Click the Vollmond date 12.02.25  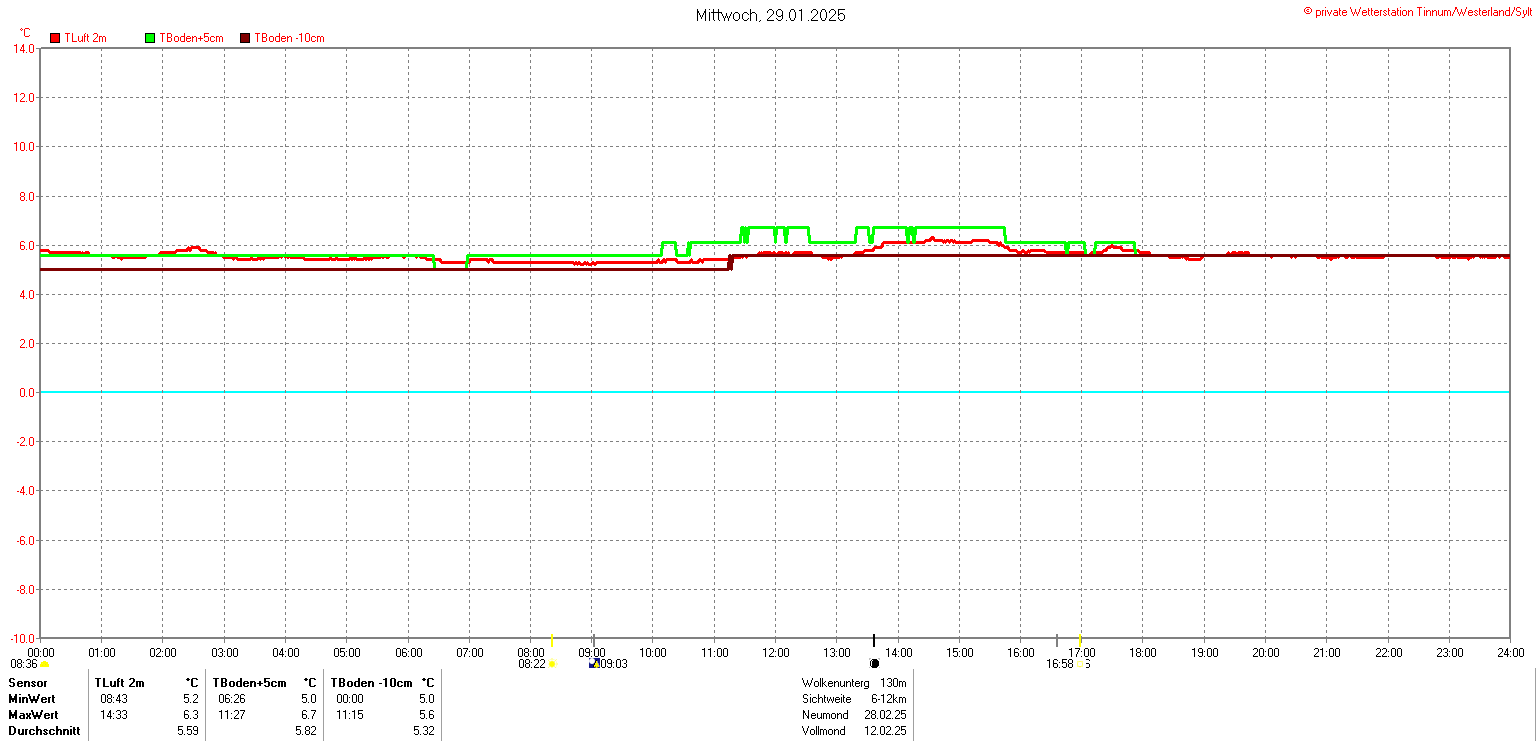point(886,731)
